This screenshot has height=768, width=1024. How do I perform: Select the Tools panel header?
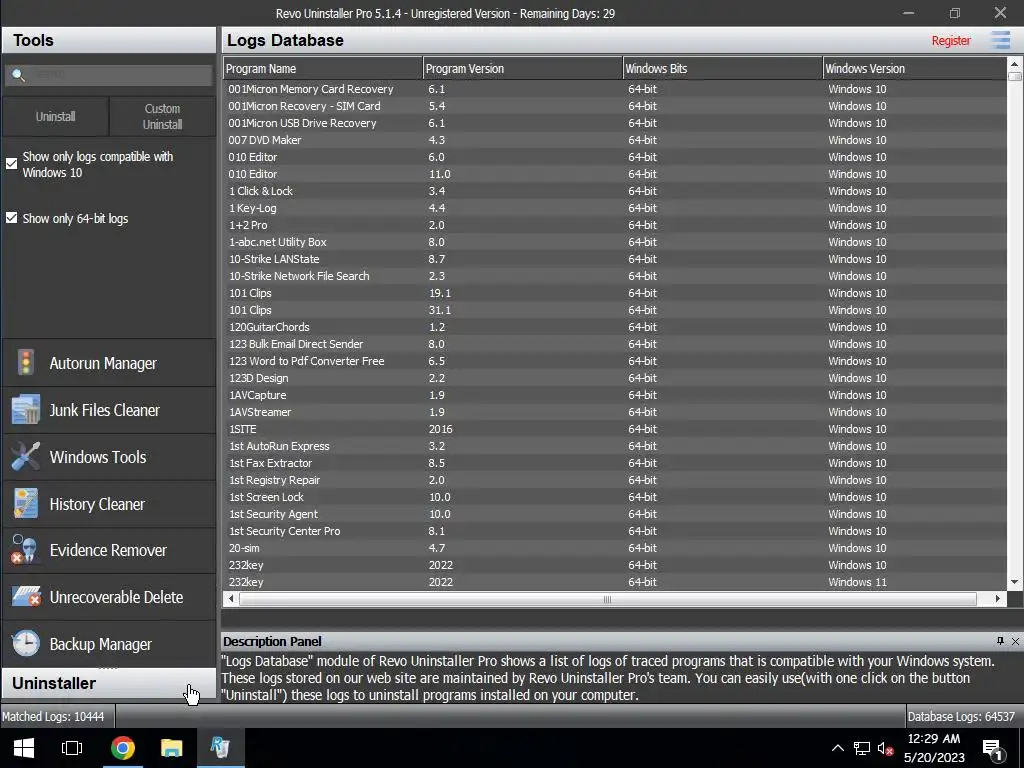pos(108,40)
